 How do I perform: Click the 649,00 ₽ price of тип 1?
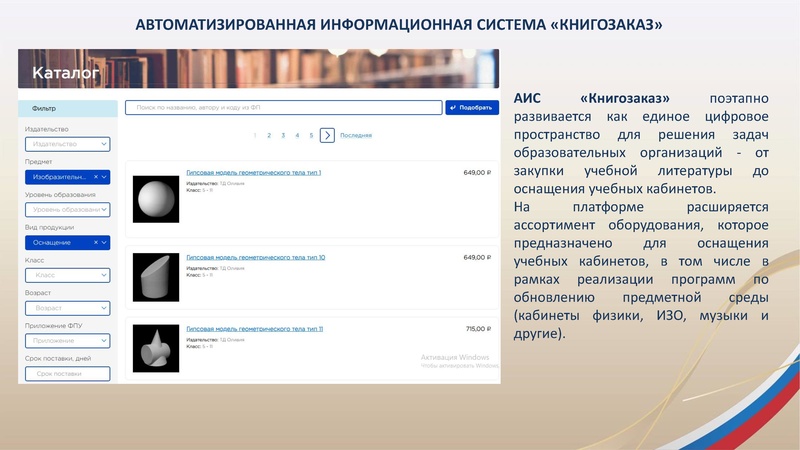(x=477, y=172)
